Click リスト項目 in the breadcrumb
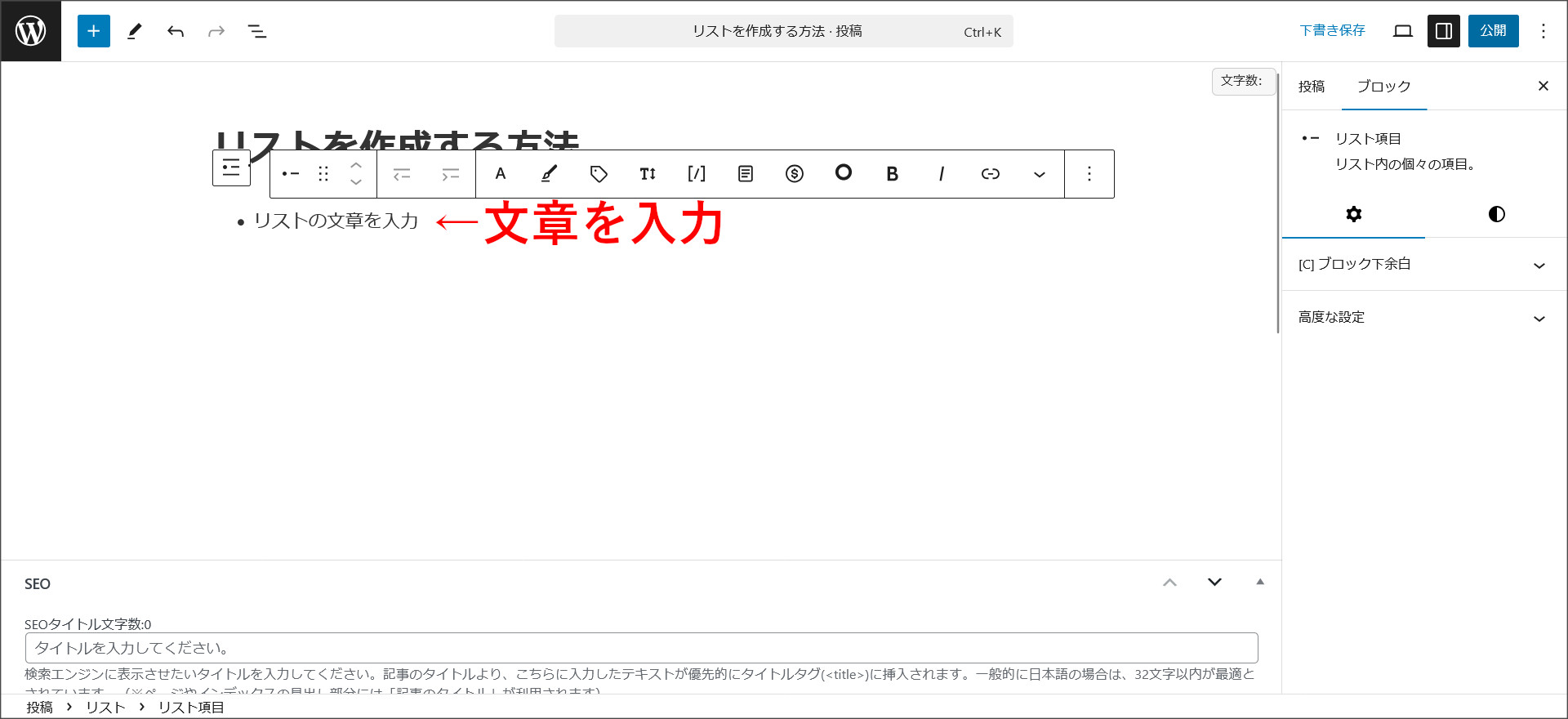The height and width of the screenshot is (719, 1568). tap(191, 708)
